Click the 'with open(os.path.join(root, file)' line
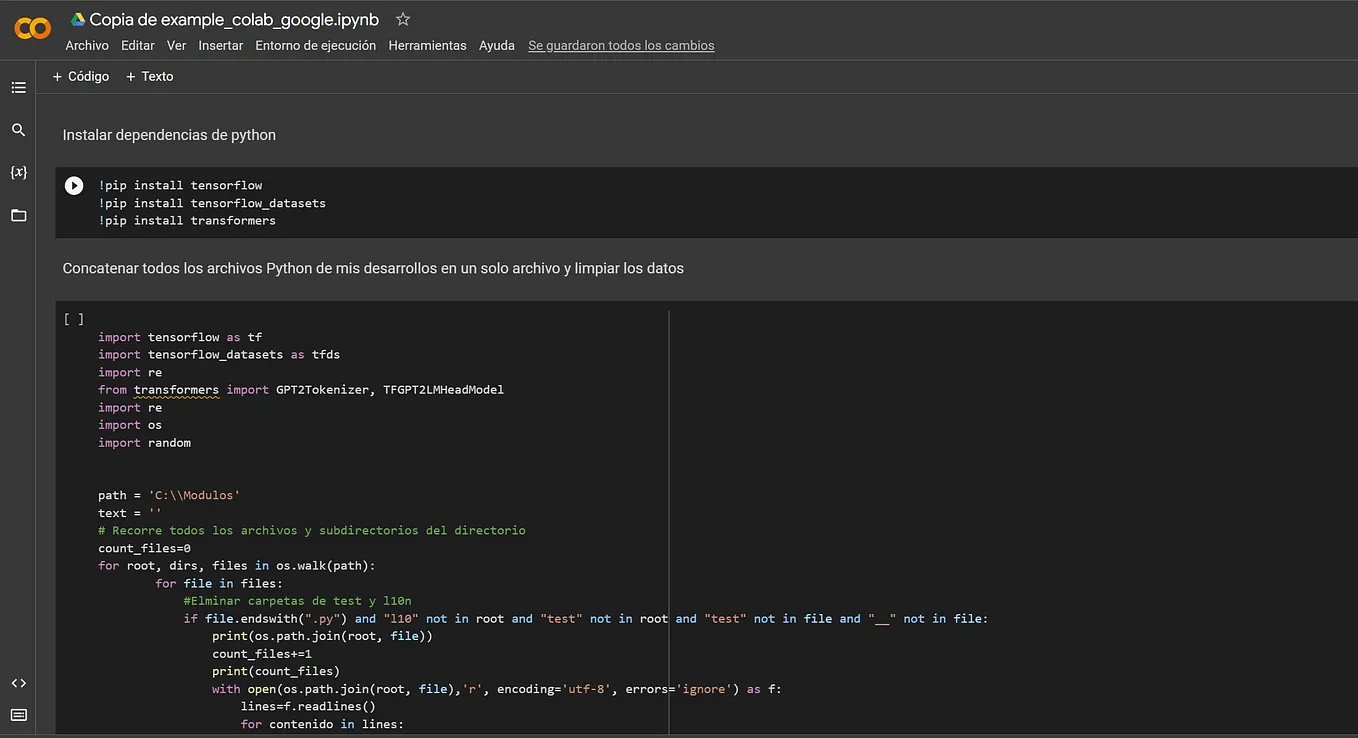 click(497, 689)
